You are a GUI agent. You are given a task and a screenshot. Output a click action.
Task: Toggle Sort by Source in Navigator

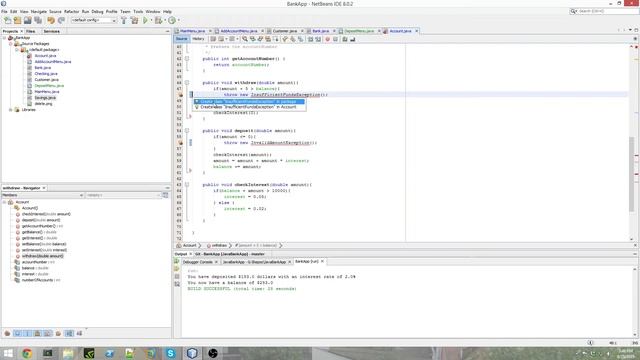coord(79,333)
